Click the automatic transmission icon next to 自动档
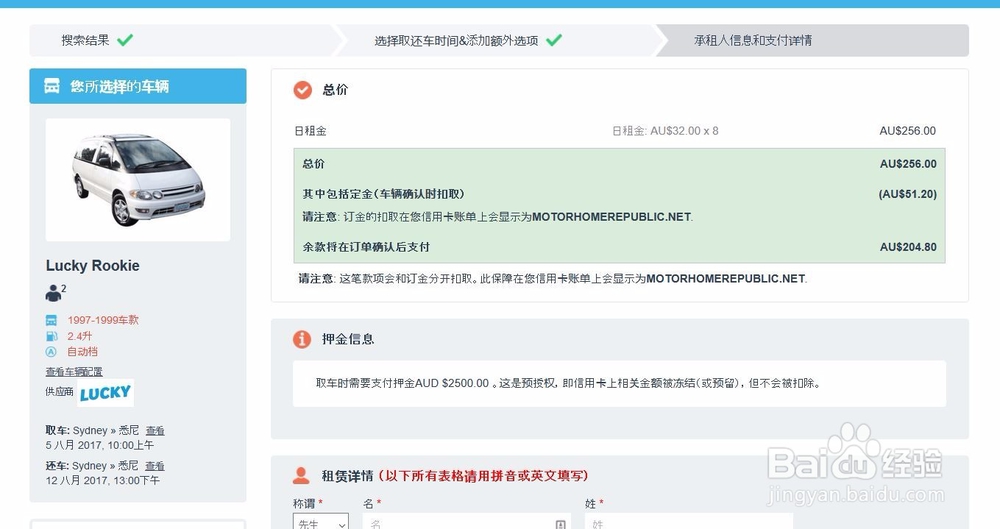Screen dimensions: 1000x529 coord(51,352)
